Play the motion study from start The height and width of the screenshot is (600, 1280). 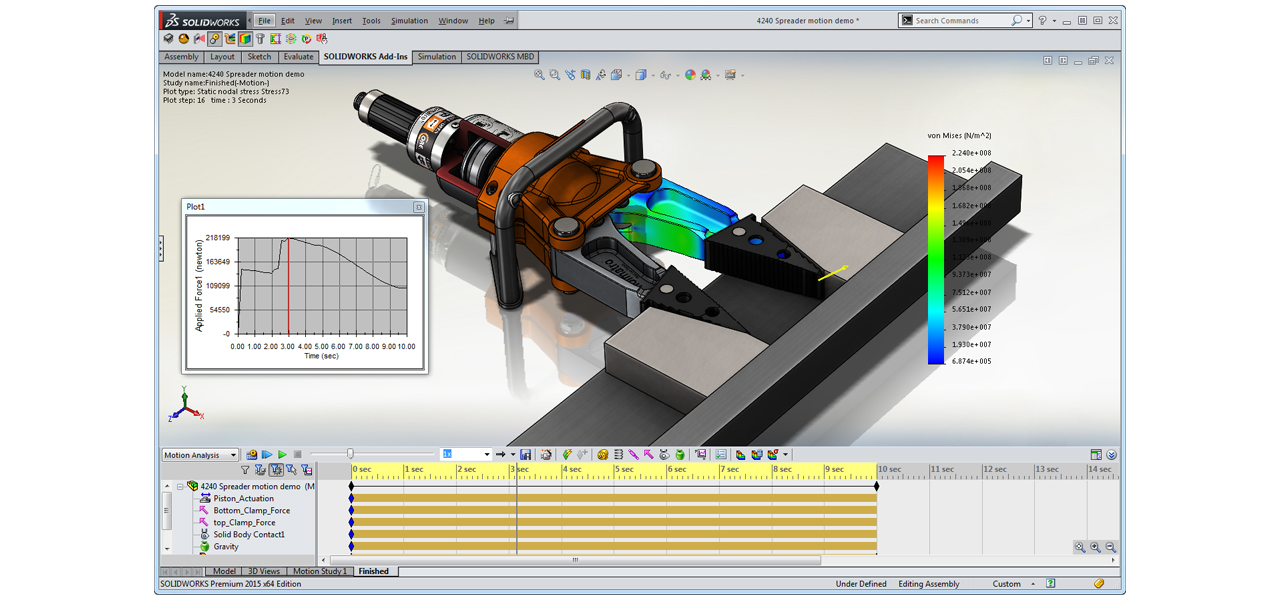[x=266, y=455]
